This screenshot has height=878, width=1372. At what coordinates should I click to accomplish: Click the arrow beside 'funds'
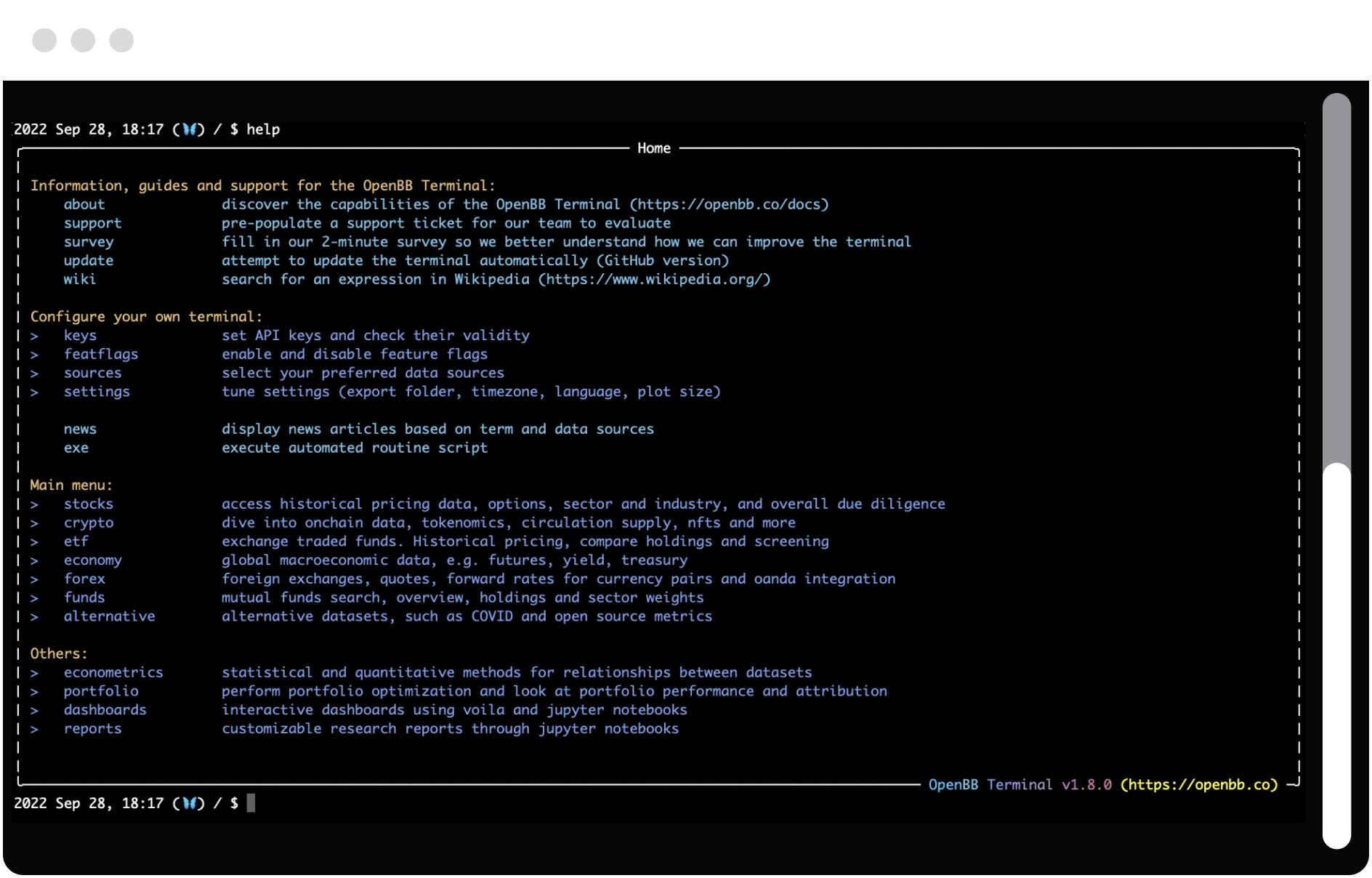(34, 598)
